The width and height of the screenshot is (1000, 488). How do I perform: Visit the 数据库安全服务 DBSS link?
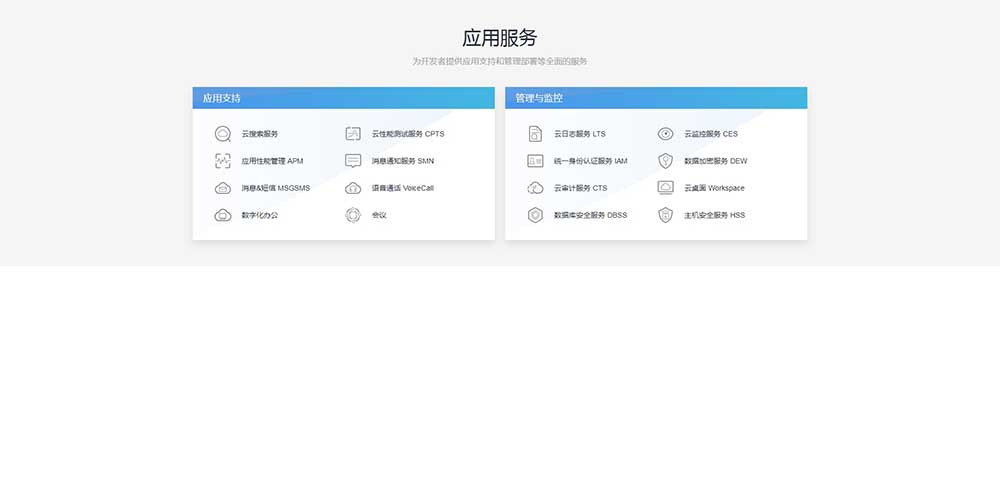click(x=590, y=215)
